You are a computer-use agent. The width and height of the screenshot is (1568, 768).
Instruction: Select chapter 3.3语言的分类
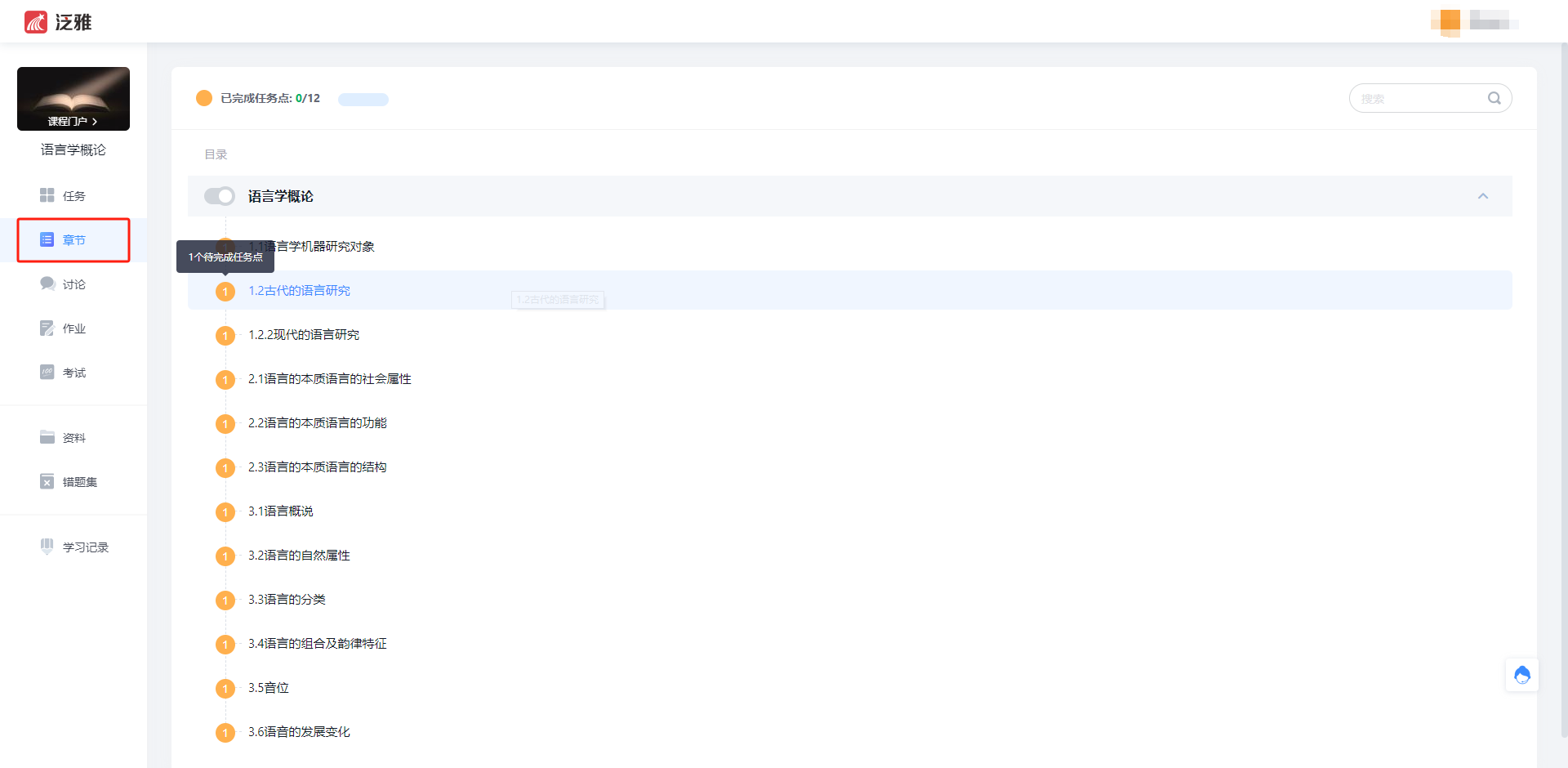pos(287,599)
